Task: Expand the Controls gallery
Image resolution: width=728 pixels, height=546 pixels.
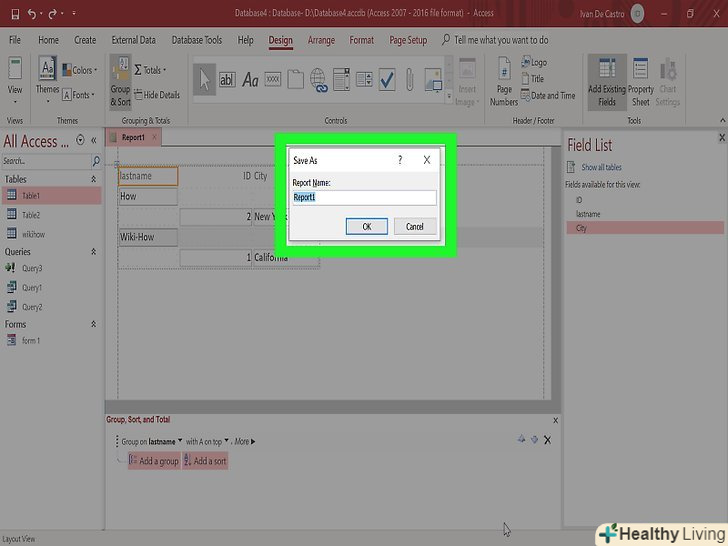Action: coord(449,97)
